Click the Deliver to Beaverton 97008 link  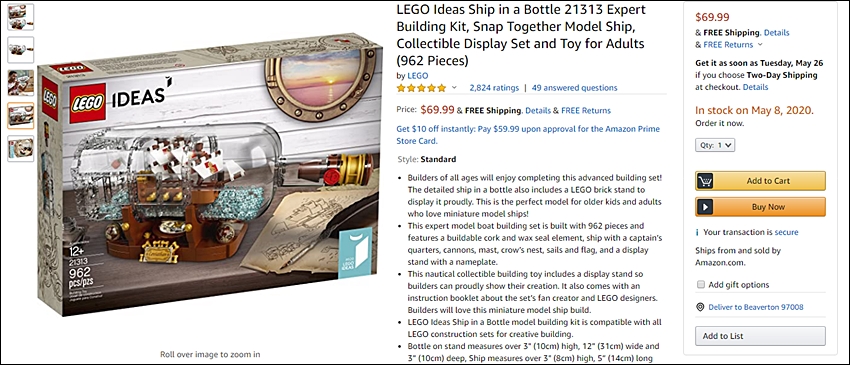point(756,307)
